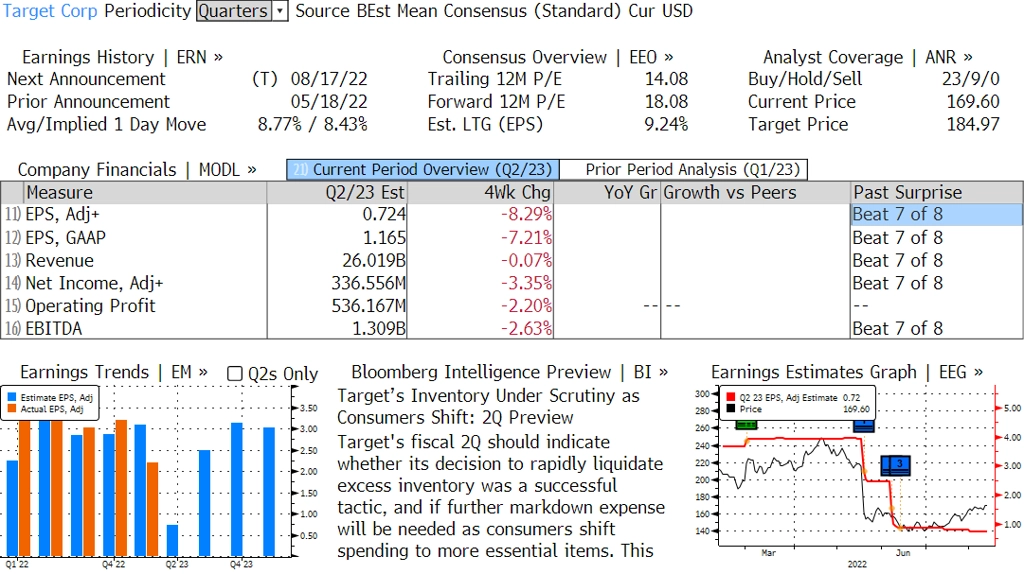
Task: Select the Net Income, Adj+ row
Action: coord(511,283)
